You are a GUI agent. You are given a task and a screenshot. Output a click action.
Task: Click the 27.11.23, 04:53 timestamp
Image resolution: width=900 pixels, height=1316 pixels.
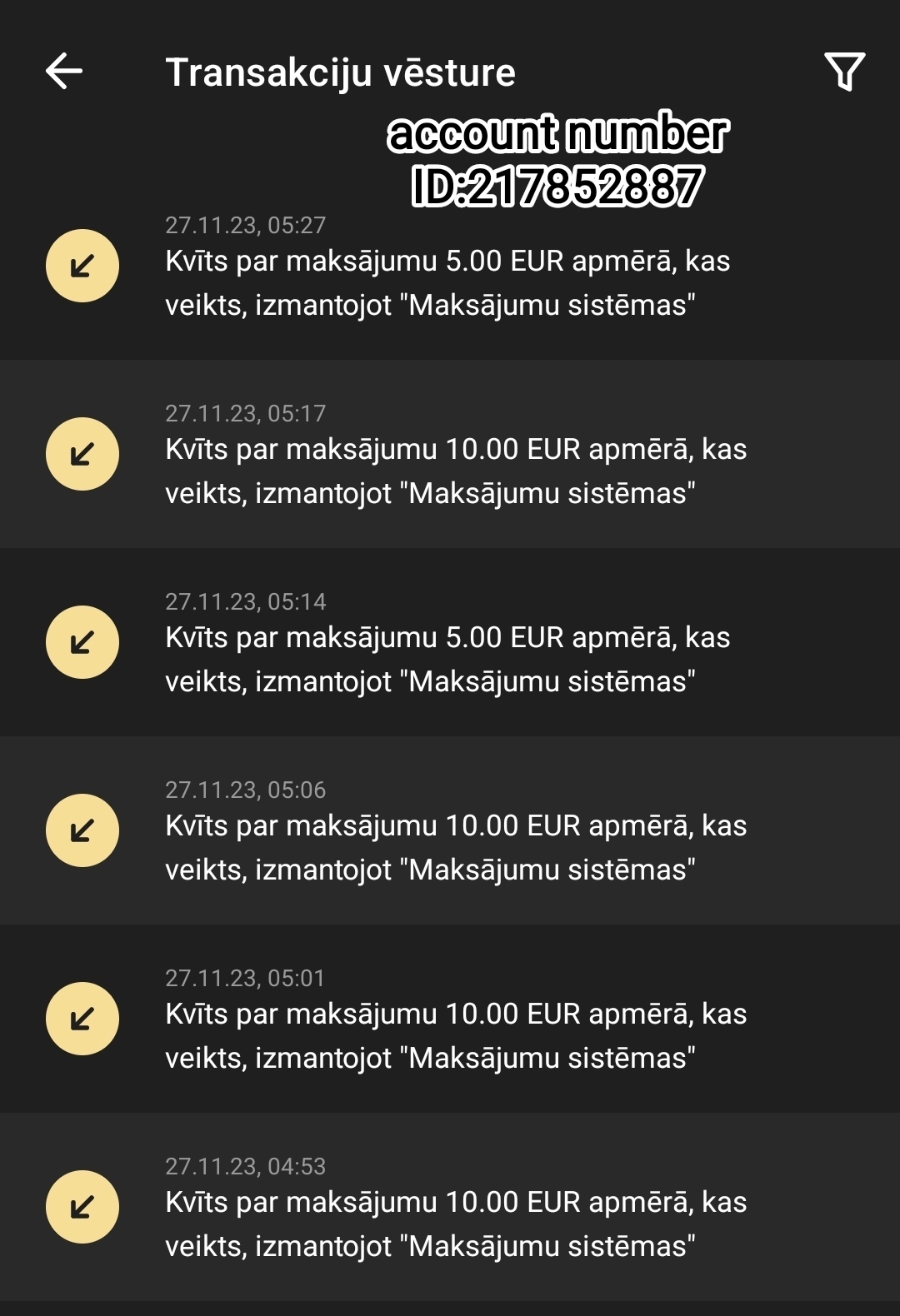(245, 1166)
